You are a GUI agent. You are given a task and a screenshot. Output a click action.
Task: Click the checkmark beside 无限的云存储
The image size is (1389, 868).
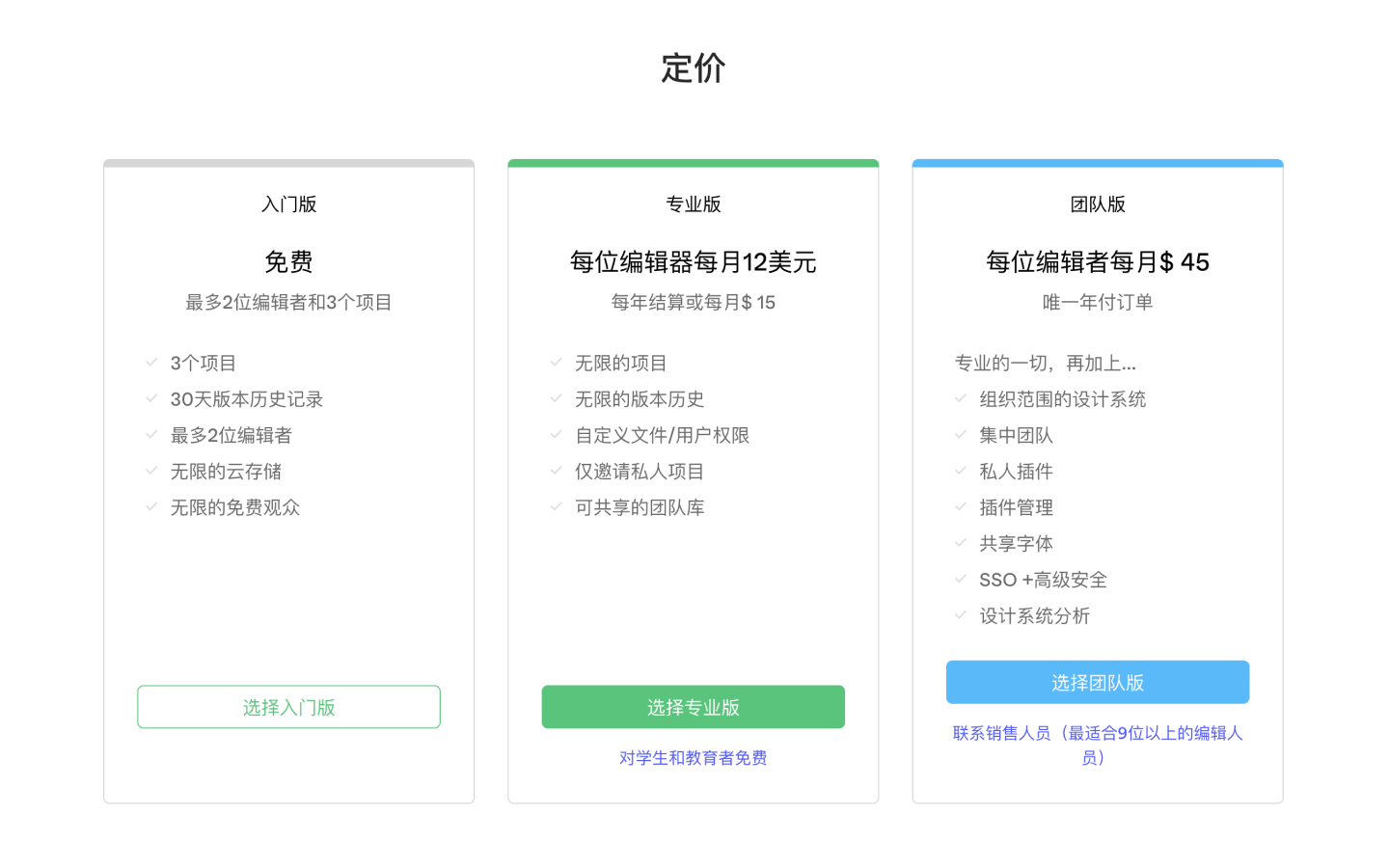(151, 471)
